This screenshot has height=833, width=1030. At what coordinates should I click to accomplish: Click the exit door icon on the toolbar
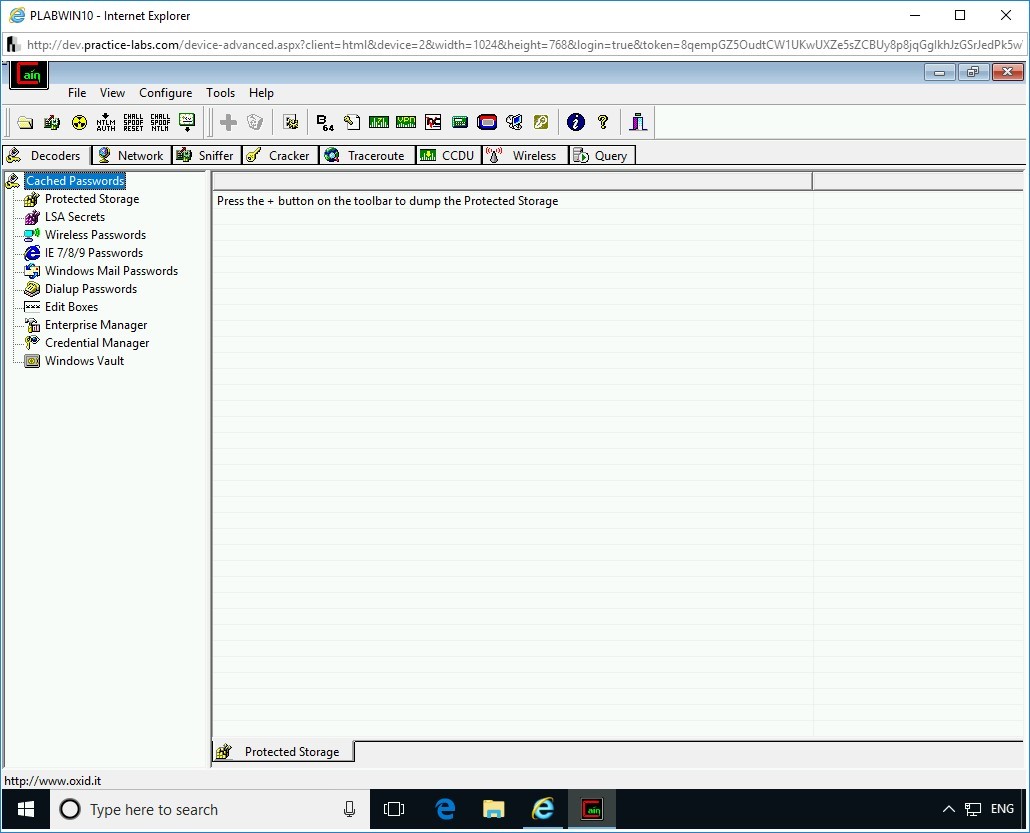(x=638, y=122)
